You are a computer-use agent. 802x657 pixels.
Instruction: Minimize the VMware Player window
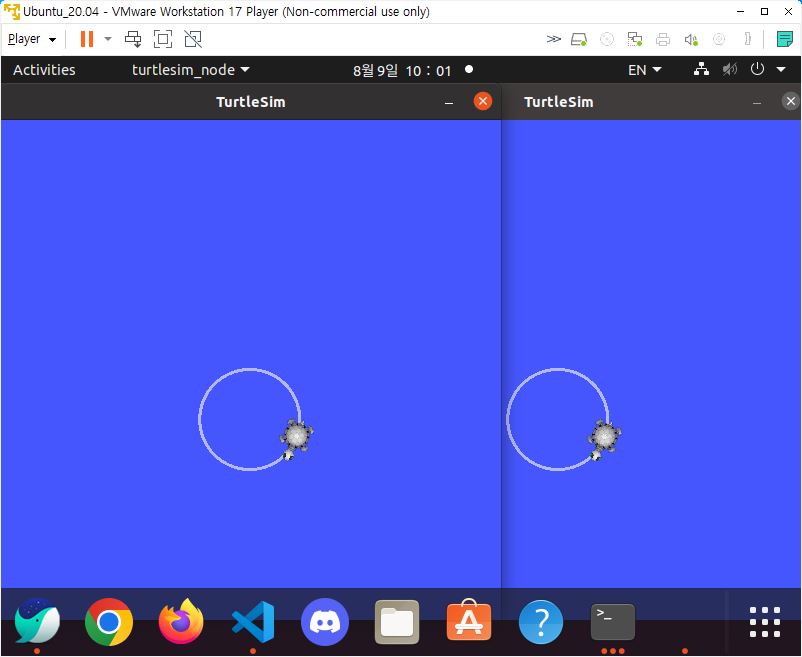tap(740, 12)
